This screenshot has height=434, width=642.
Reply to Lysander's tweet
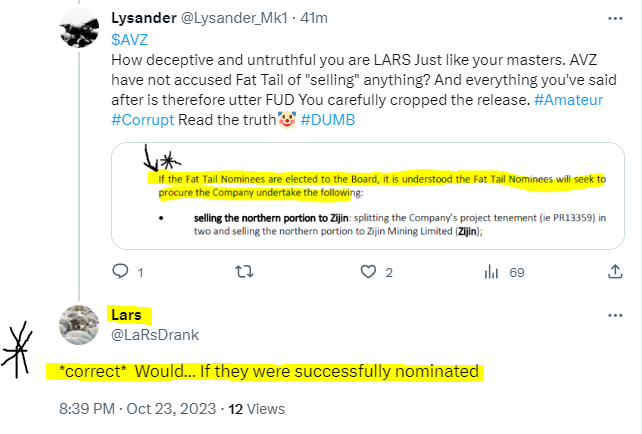(120, 271)
